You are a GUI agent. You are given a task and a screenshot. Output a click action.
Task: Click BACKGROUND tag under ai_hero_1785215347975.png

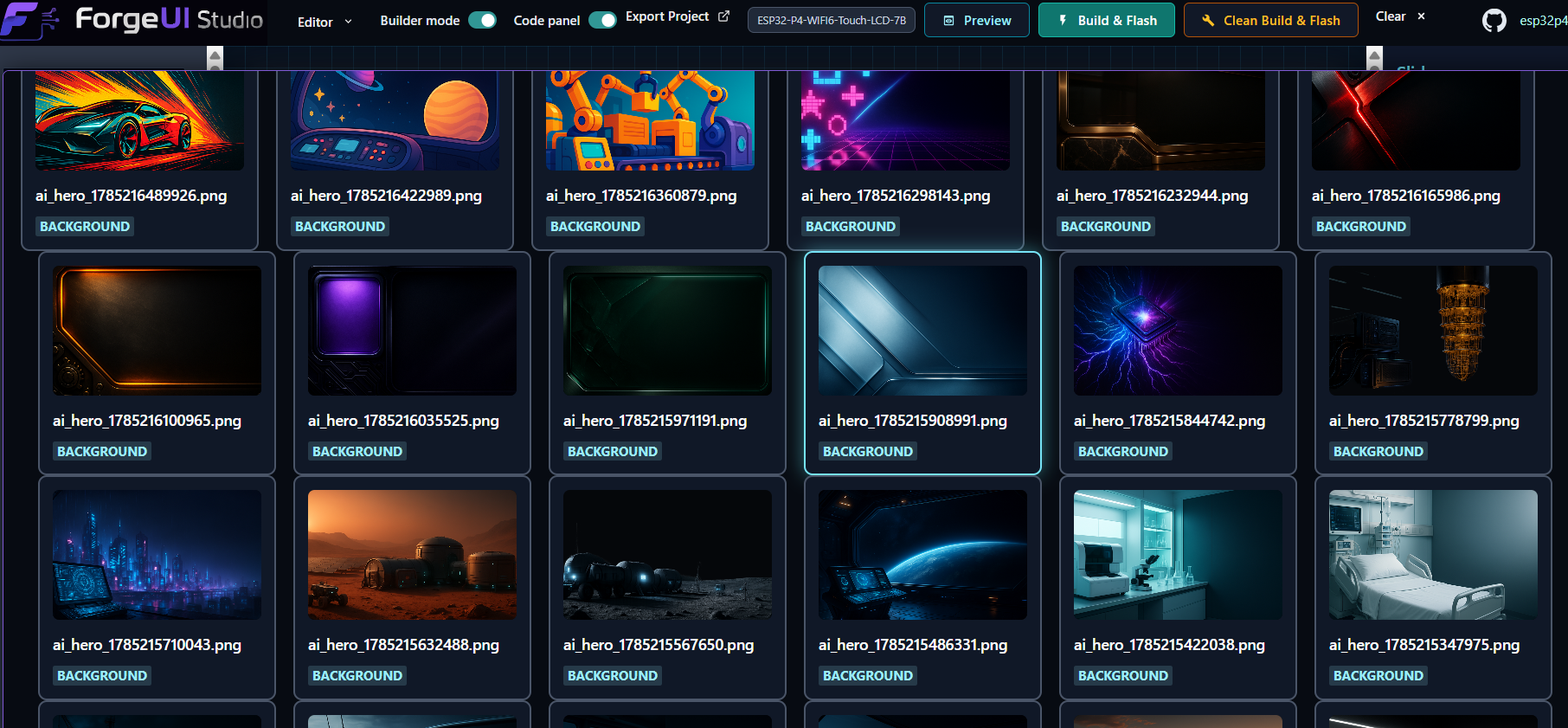1378,676
